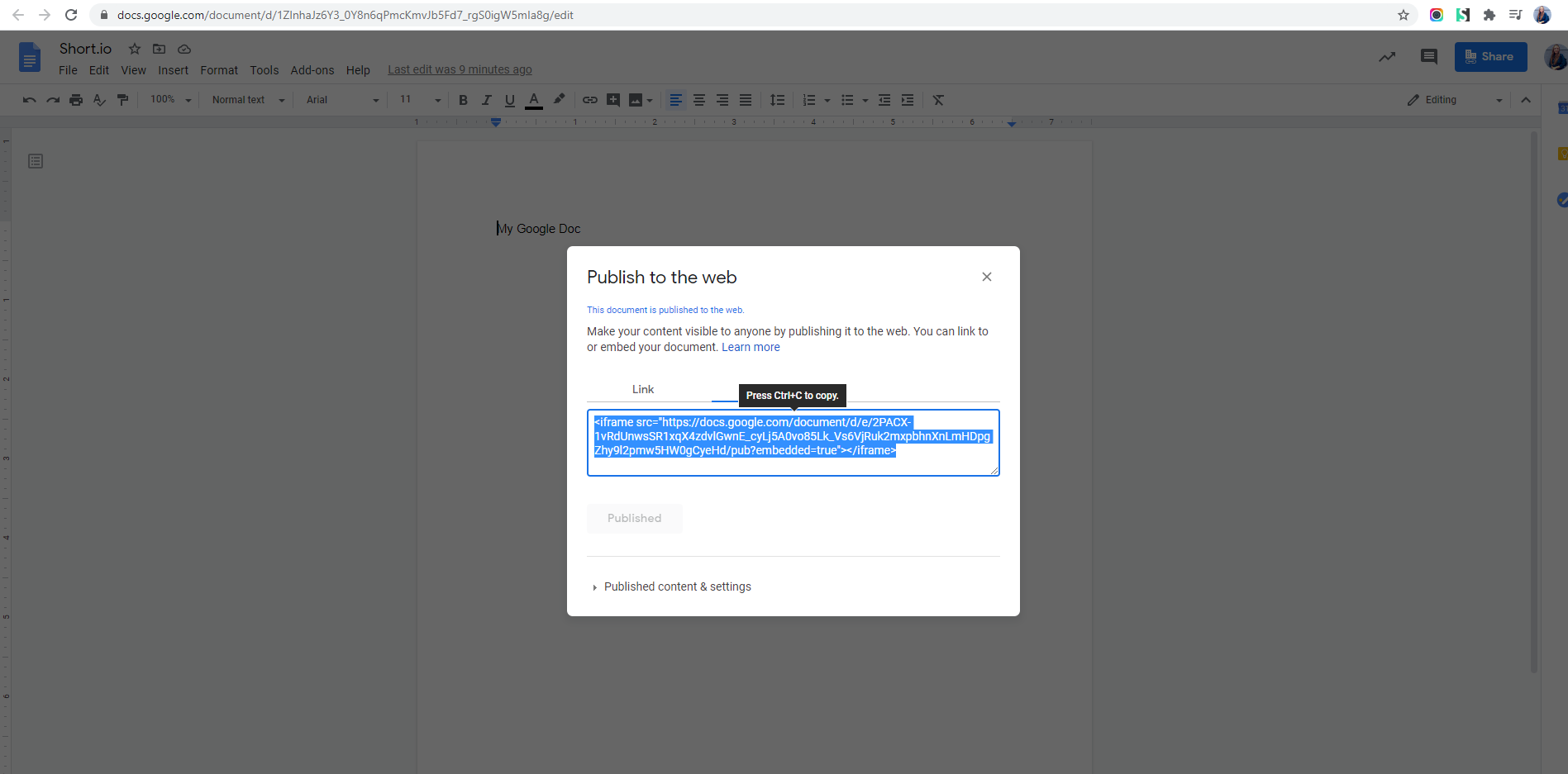Click the Spelling and grammar check icon
The height and width of the screenshot is (774, 1568).
[x=99, y=100]
